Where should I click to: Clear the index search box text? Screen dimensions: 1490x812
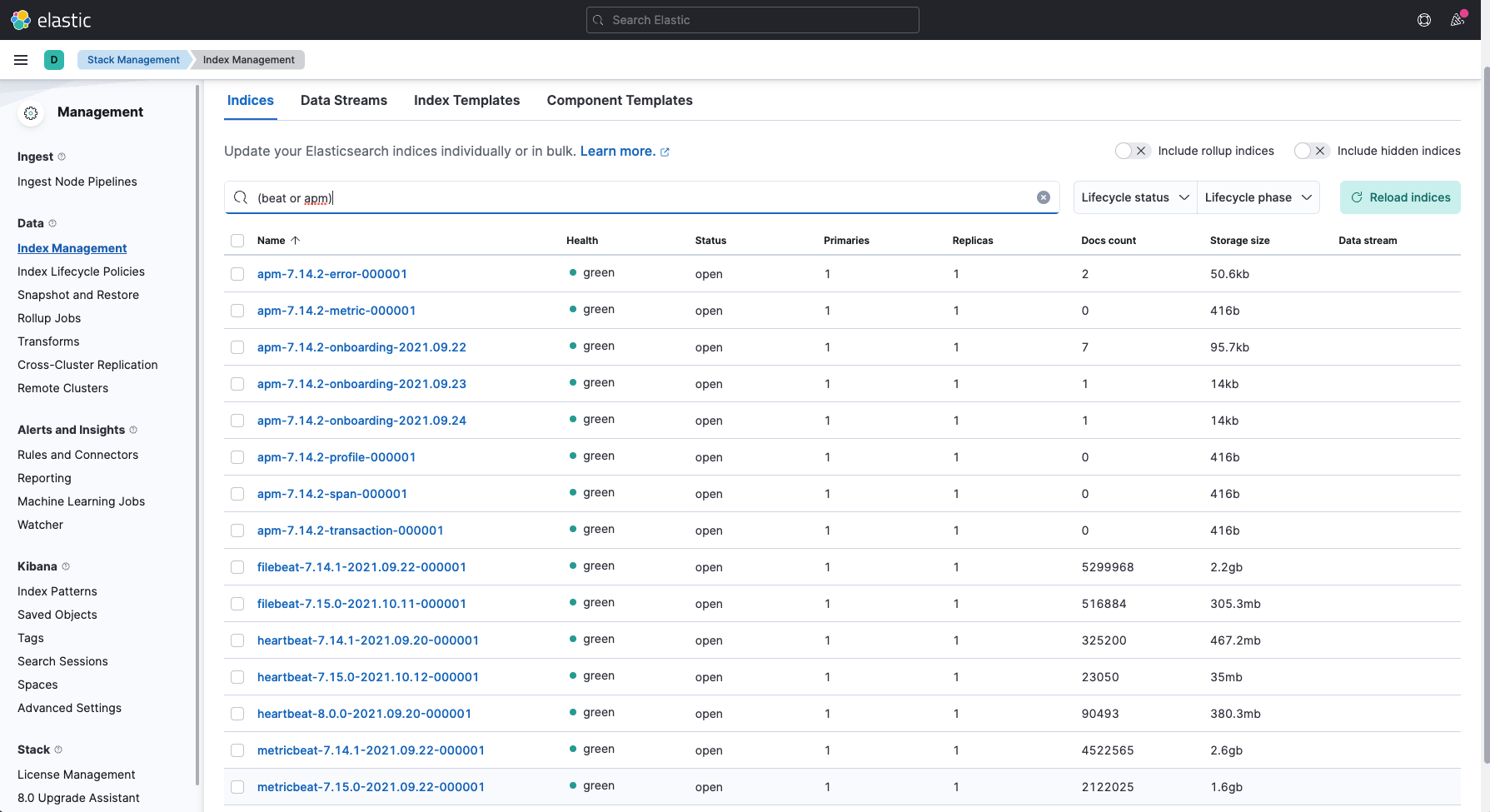pyautogui.click(x=1043, y=197)
